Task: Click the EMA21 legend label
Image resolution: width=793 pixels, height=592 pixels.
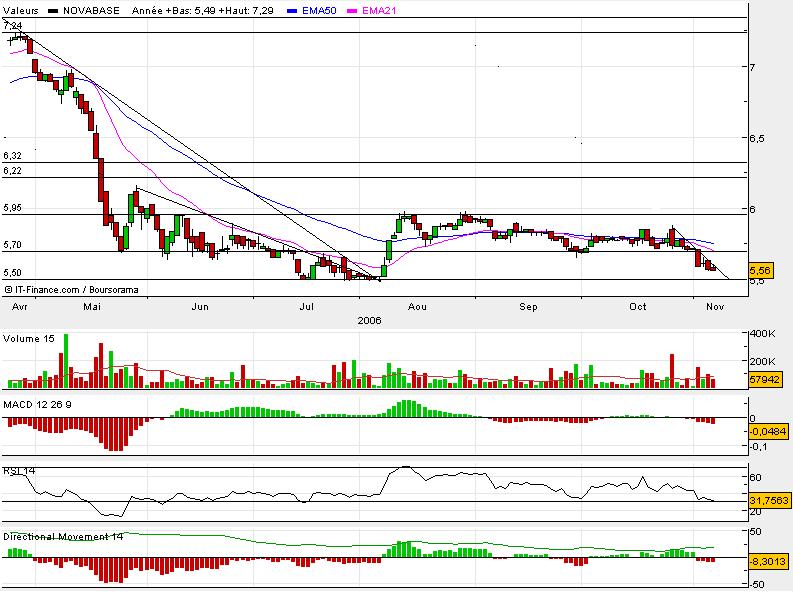Action: (x=379, y=10)
